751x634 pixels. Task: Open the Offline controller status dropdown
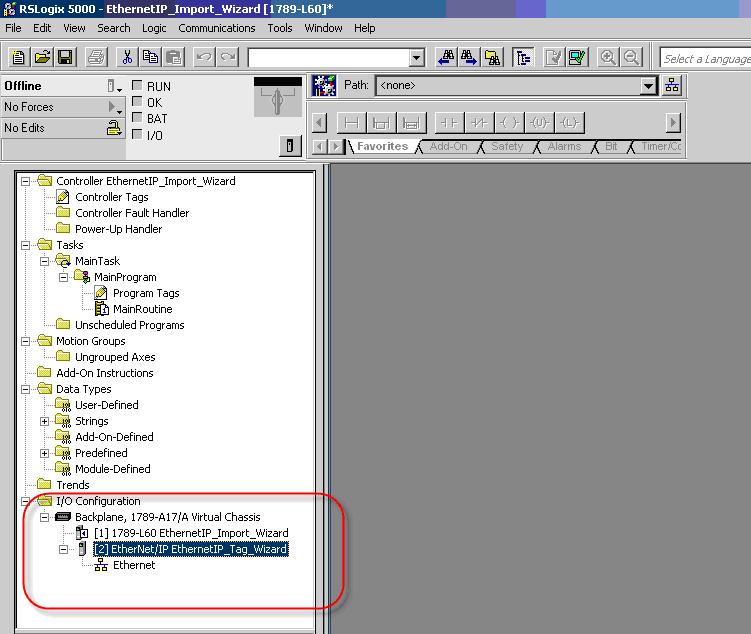click(x=114, y=86)
